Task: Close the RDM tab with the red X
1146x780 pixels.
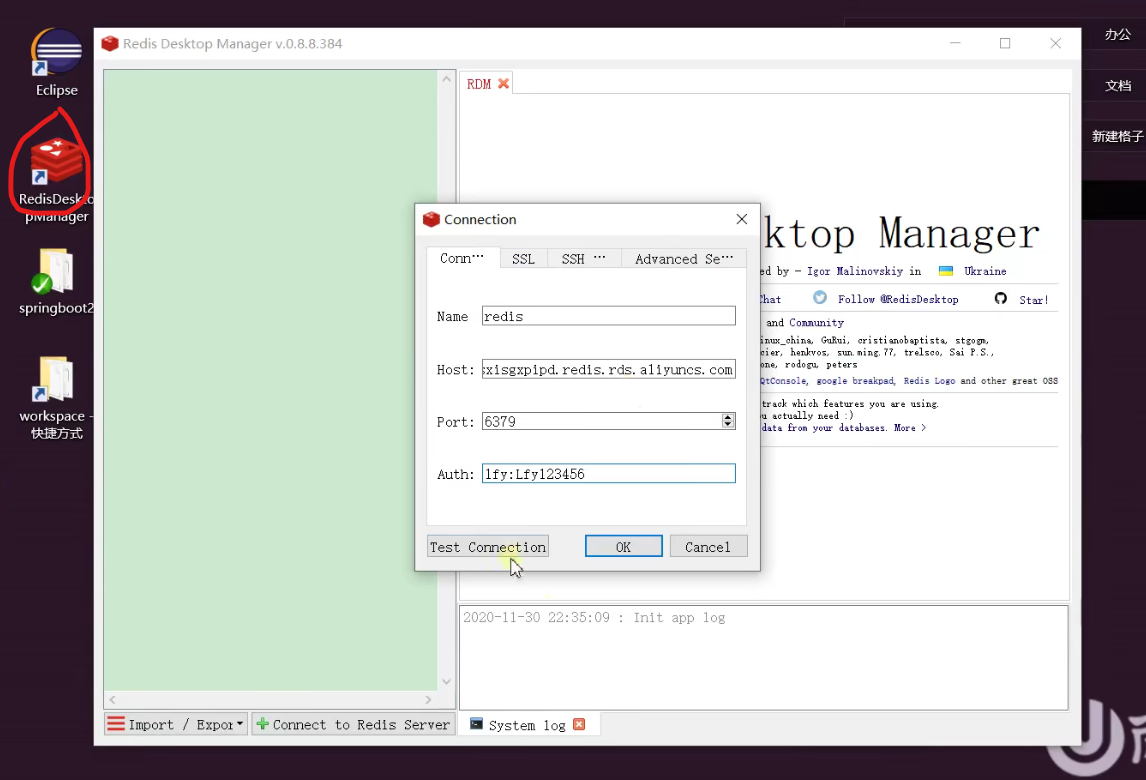Action: [504, 84]
